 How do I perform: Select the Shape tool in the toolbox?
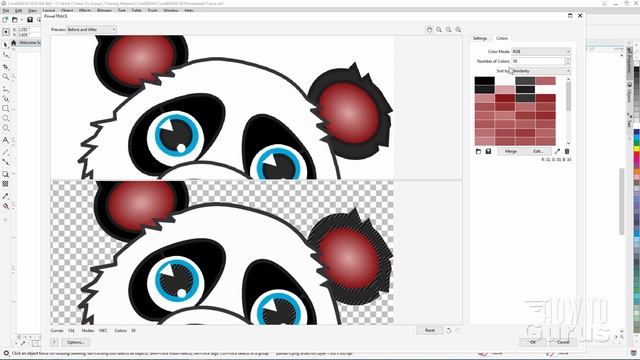[x=6, y=55]
